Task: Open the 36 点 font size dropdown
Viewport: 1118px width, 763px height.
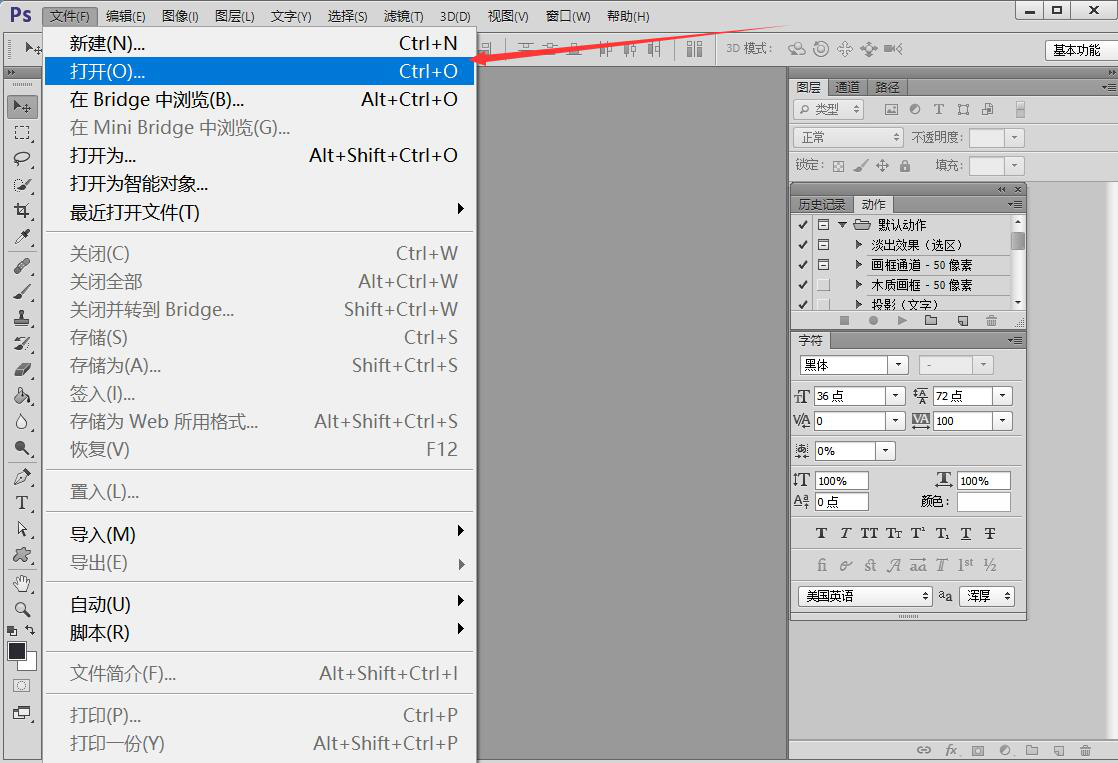Action: pyautogui.click(x=896, y=396)
